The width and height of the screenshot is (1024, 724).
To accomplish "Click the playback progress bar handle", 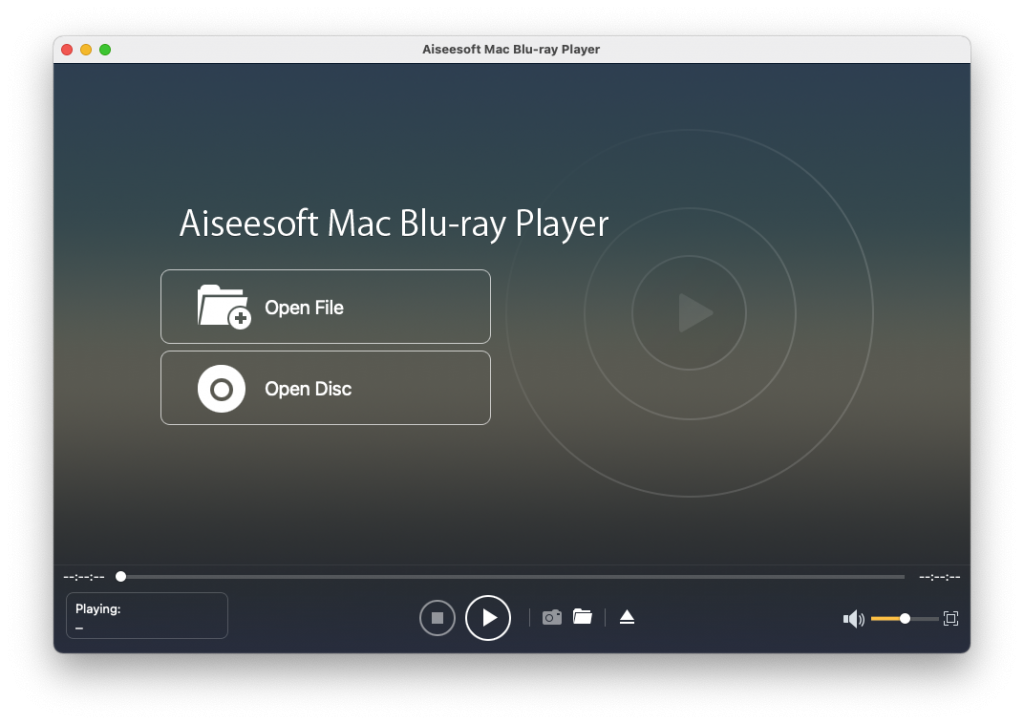I will (121, 576).
